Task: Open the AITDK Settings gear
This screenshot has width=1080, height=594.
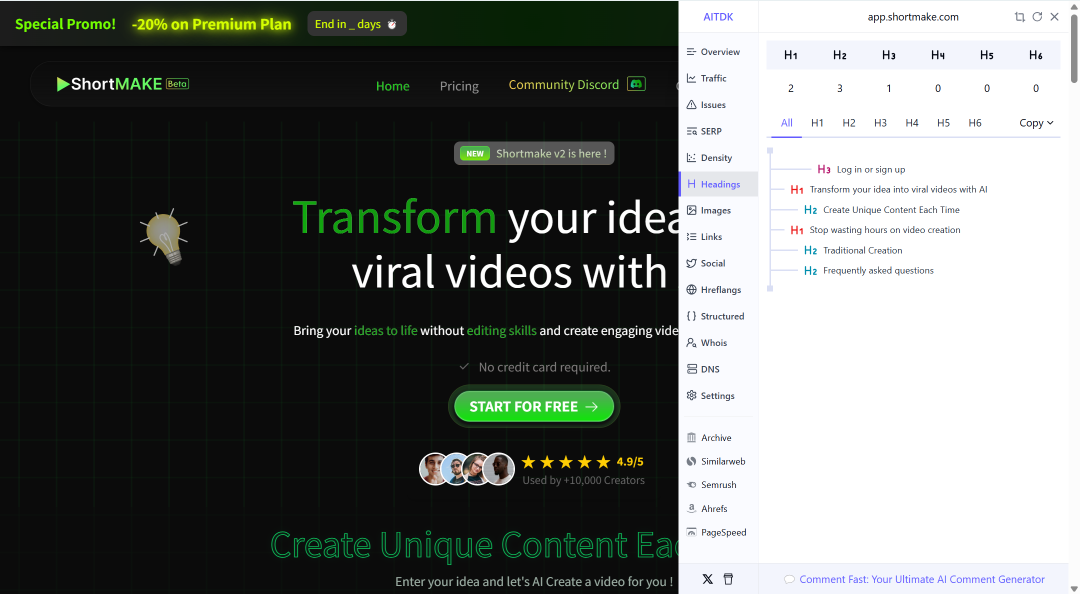Action: [x=692, y=396]
